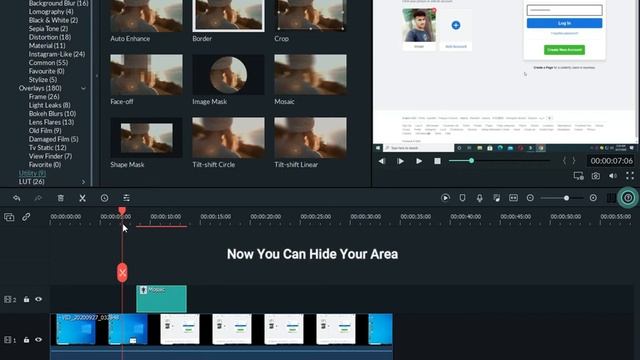Screen dimensions: 640x360
Task: Select the Border effect thumbnail
Action: (x=228, y=15)
